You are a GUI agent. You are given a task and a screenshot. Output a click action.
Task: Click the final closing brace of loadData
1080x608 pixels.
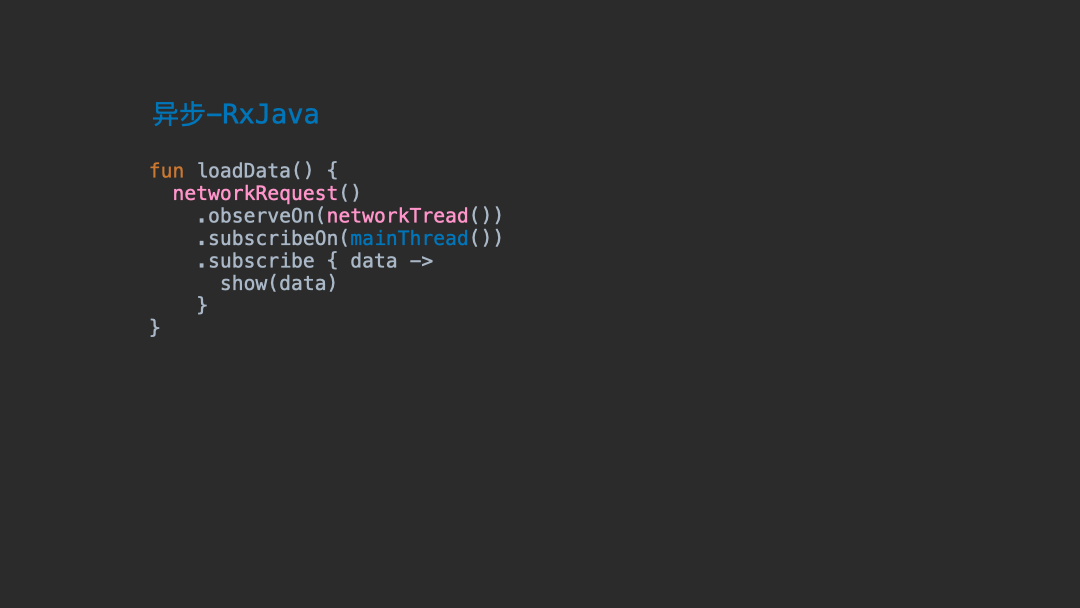155,328
